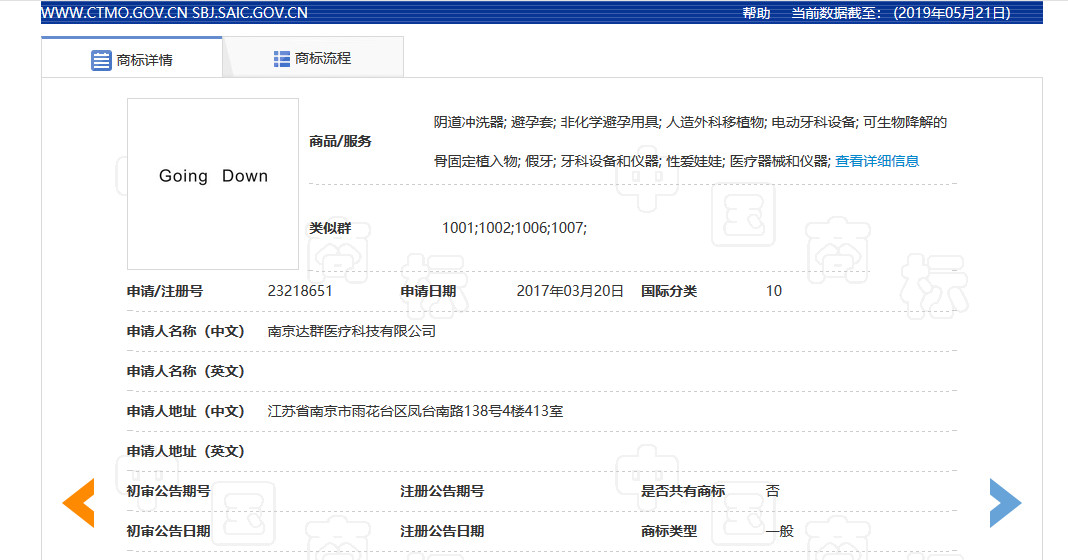Click the 申请日期 label
This screenshot has width=1068, height=560.
[428, 291]
